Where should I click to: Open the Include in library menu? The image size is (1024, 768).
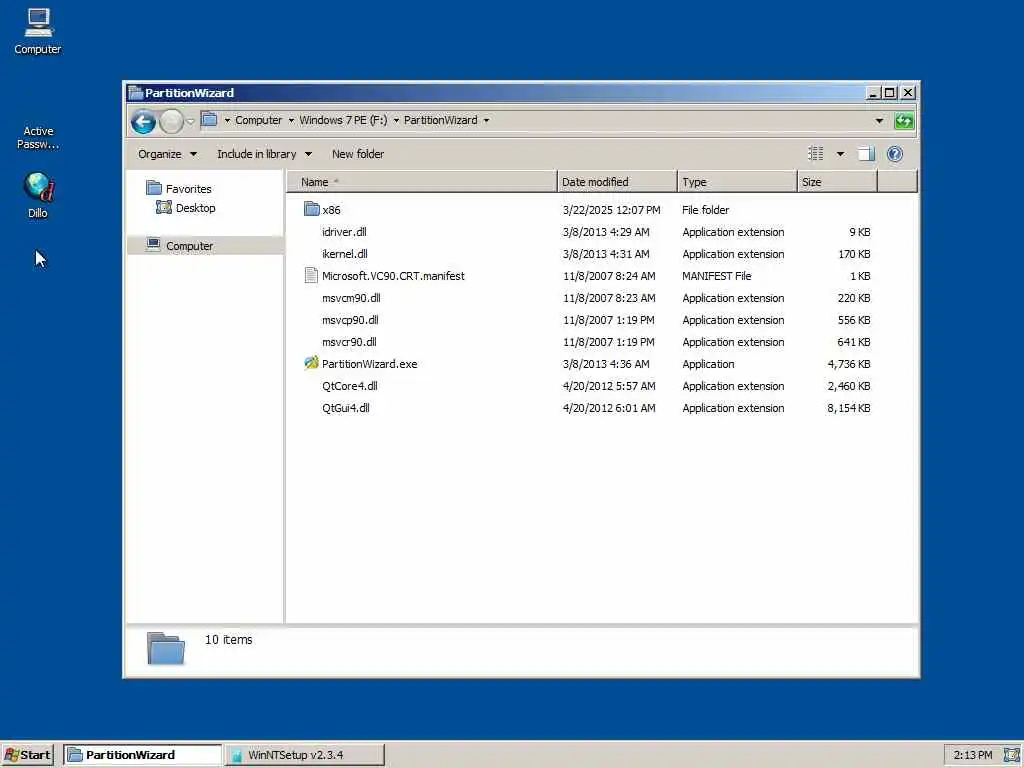coord(264,154)
